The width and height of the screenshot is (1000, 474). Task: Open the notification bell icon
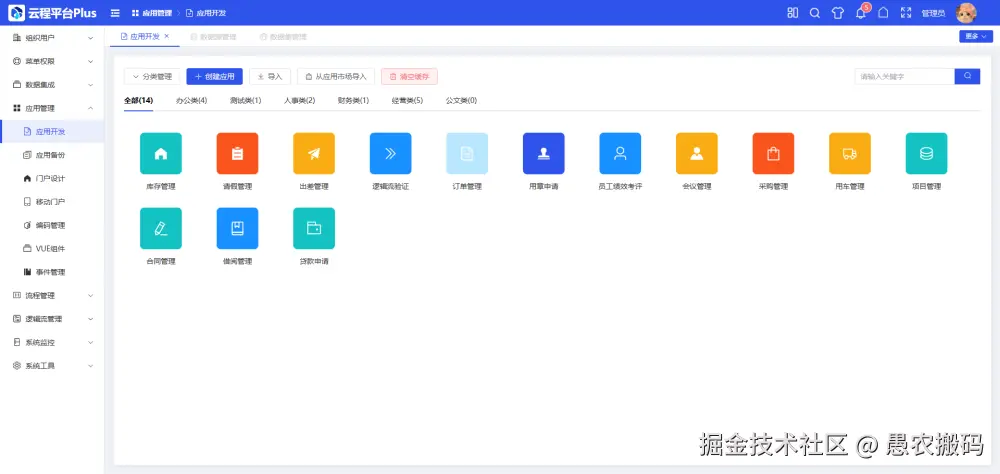(x=860, y=13)
